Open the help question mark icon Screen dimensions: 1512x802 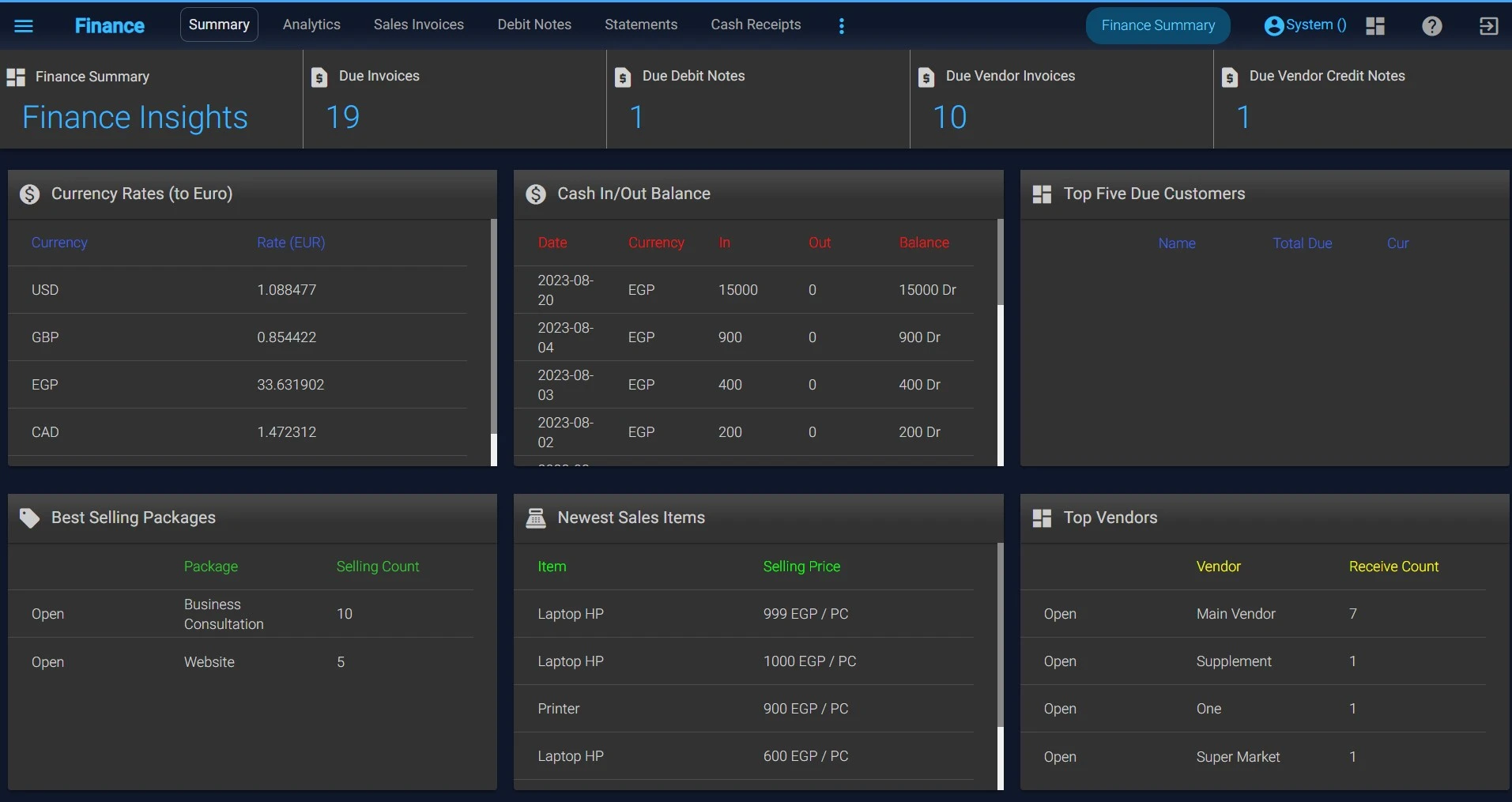1431,26
